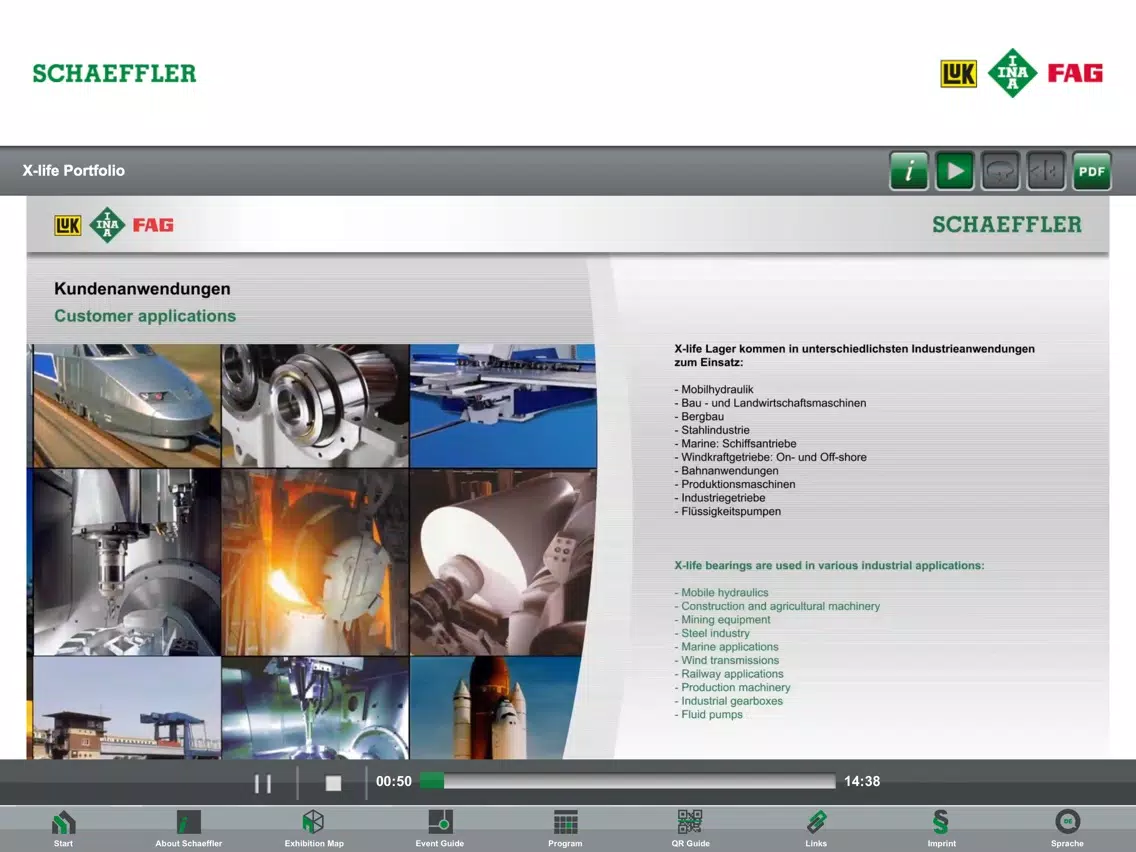Click the Schaeffler logo on the slide
The image size is (1136, 852).
click(1007, 225)
